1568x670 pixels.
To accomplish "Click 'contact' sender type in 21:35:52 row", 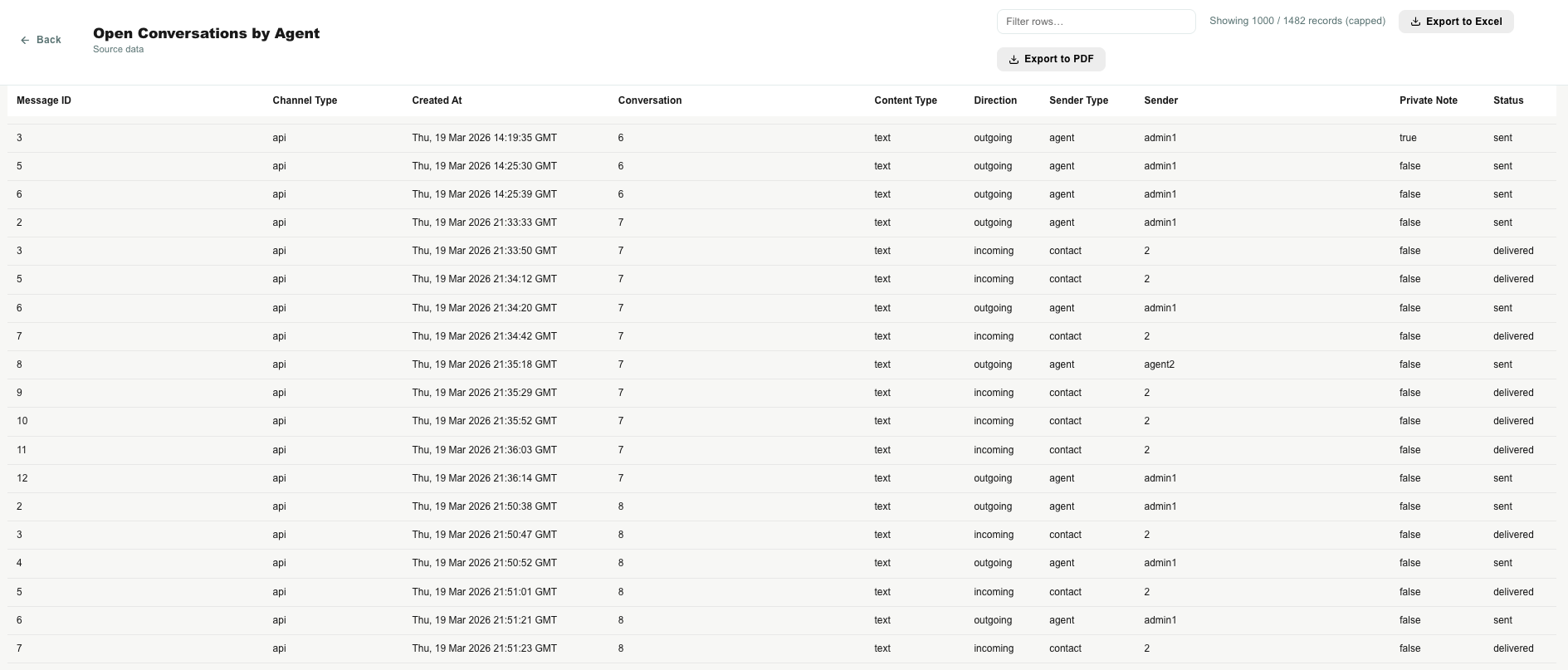I will [x=1065, y=421].
